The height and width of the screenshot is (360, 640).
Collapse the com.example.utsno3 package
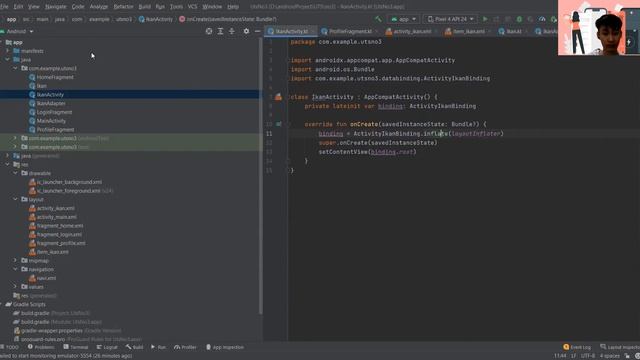click(16, 68)
